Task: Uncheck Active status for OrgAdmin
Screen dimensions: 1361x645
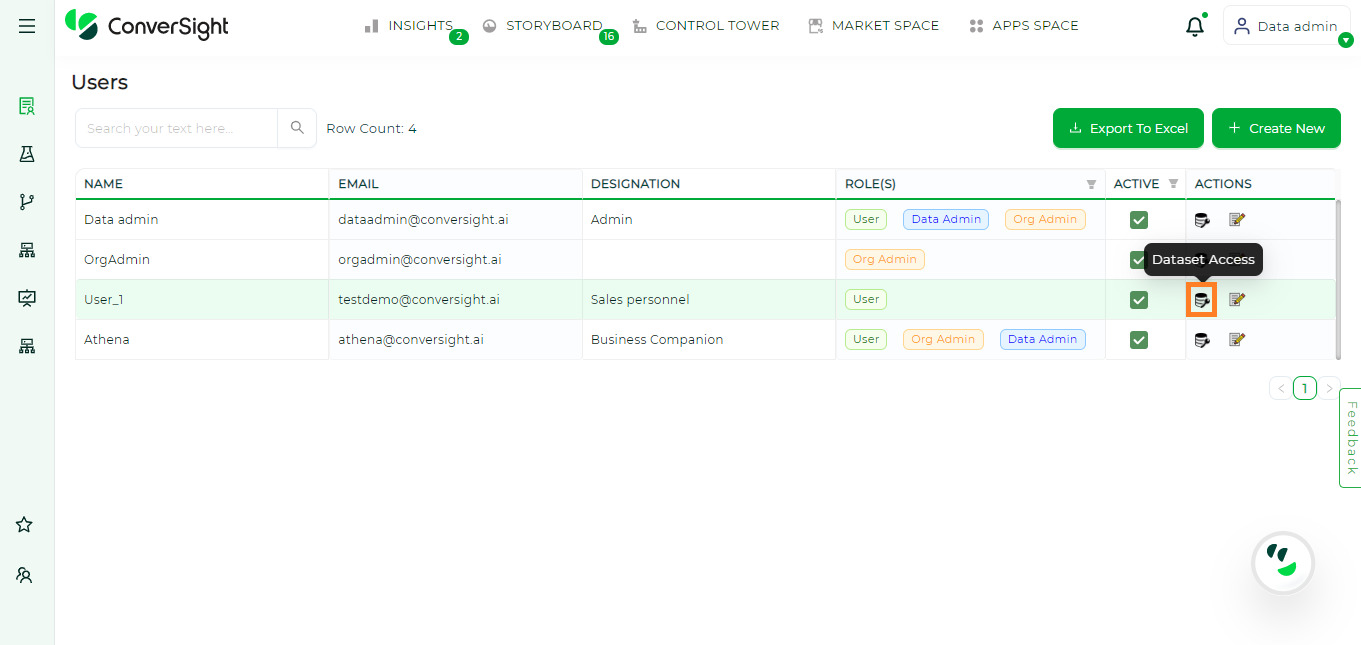Action: (x=1138, y=259)
